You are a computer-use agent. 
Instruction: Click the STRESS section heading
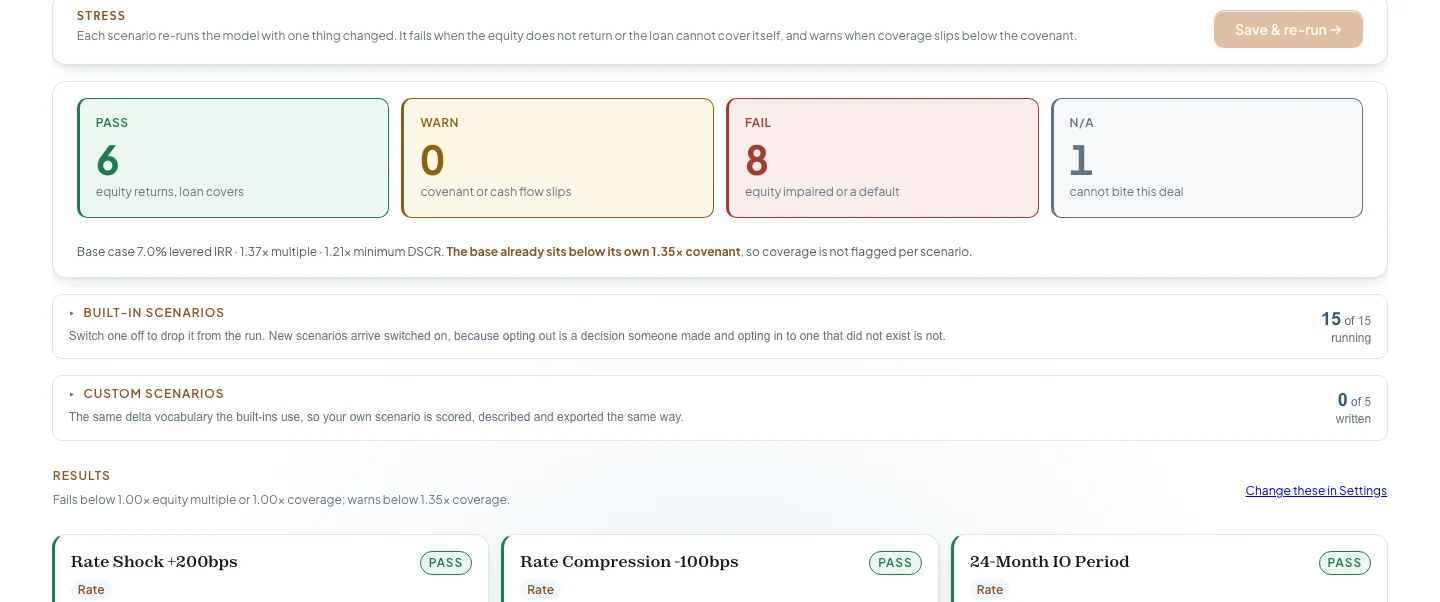[101, 17]
